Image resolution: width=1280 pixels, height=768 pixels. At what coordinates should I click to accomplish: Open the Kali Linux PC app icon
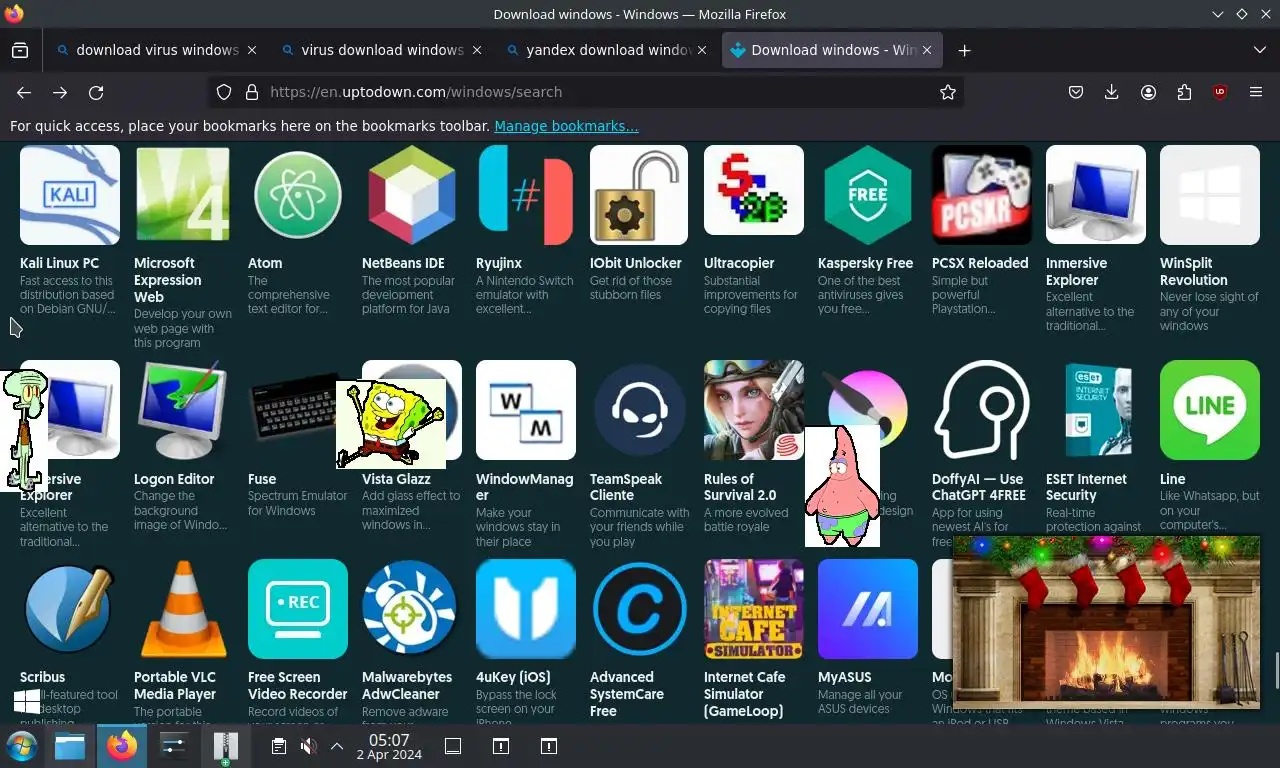tap(70, 195)
